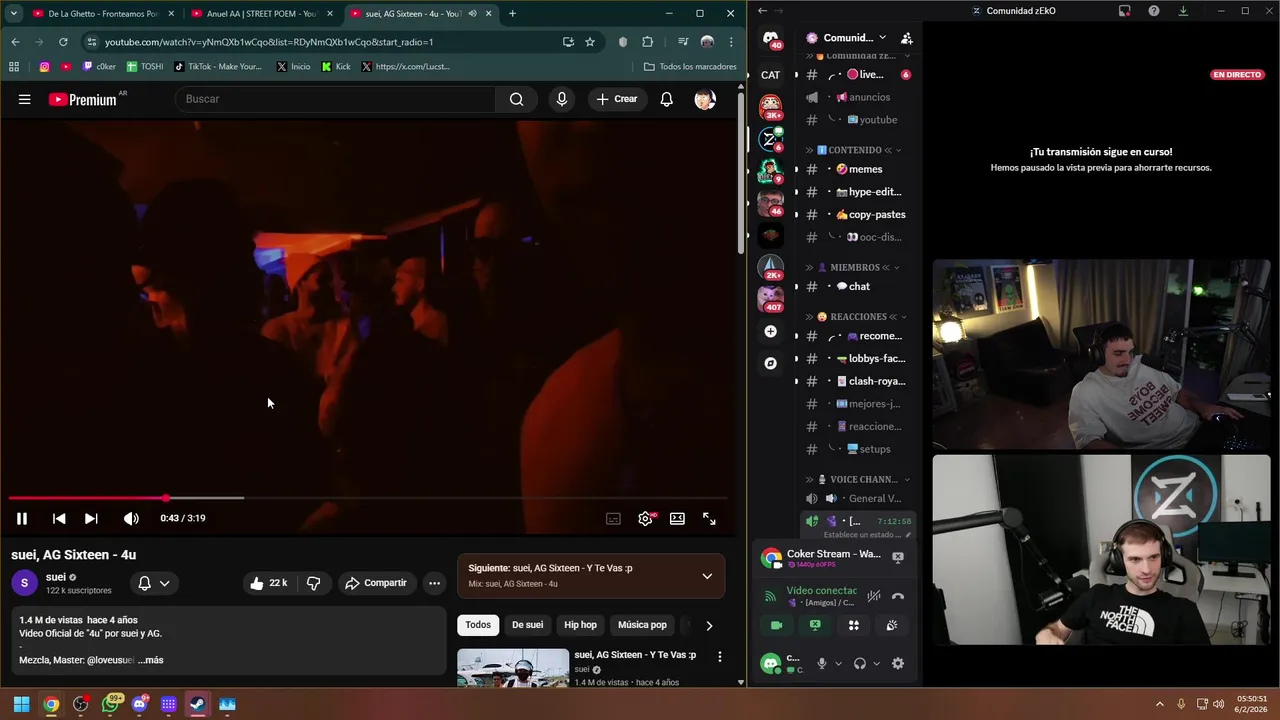Switch player to theater mode

click(677, 518)
